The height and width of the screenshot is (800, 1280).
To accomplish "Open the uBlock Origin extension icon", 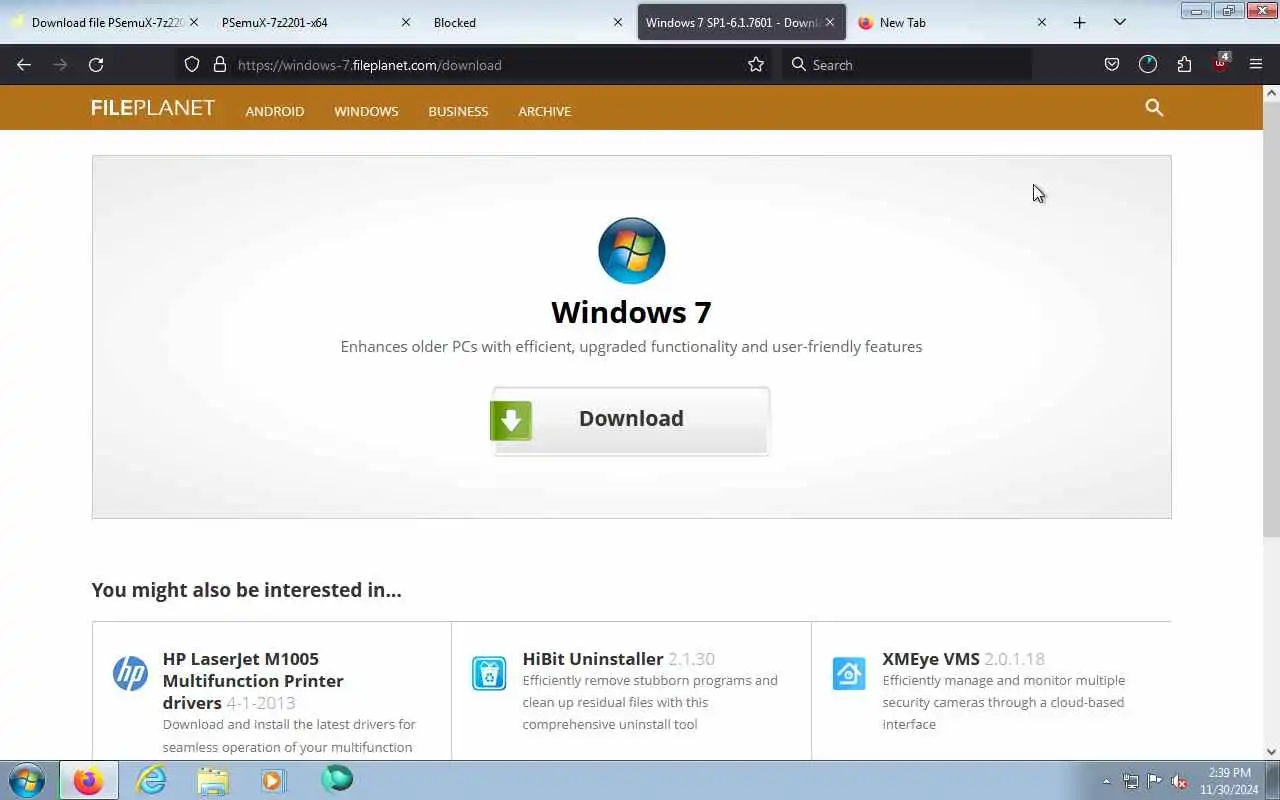I will 1220,63.
